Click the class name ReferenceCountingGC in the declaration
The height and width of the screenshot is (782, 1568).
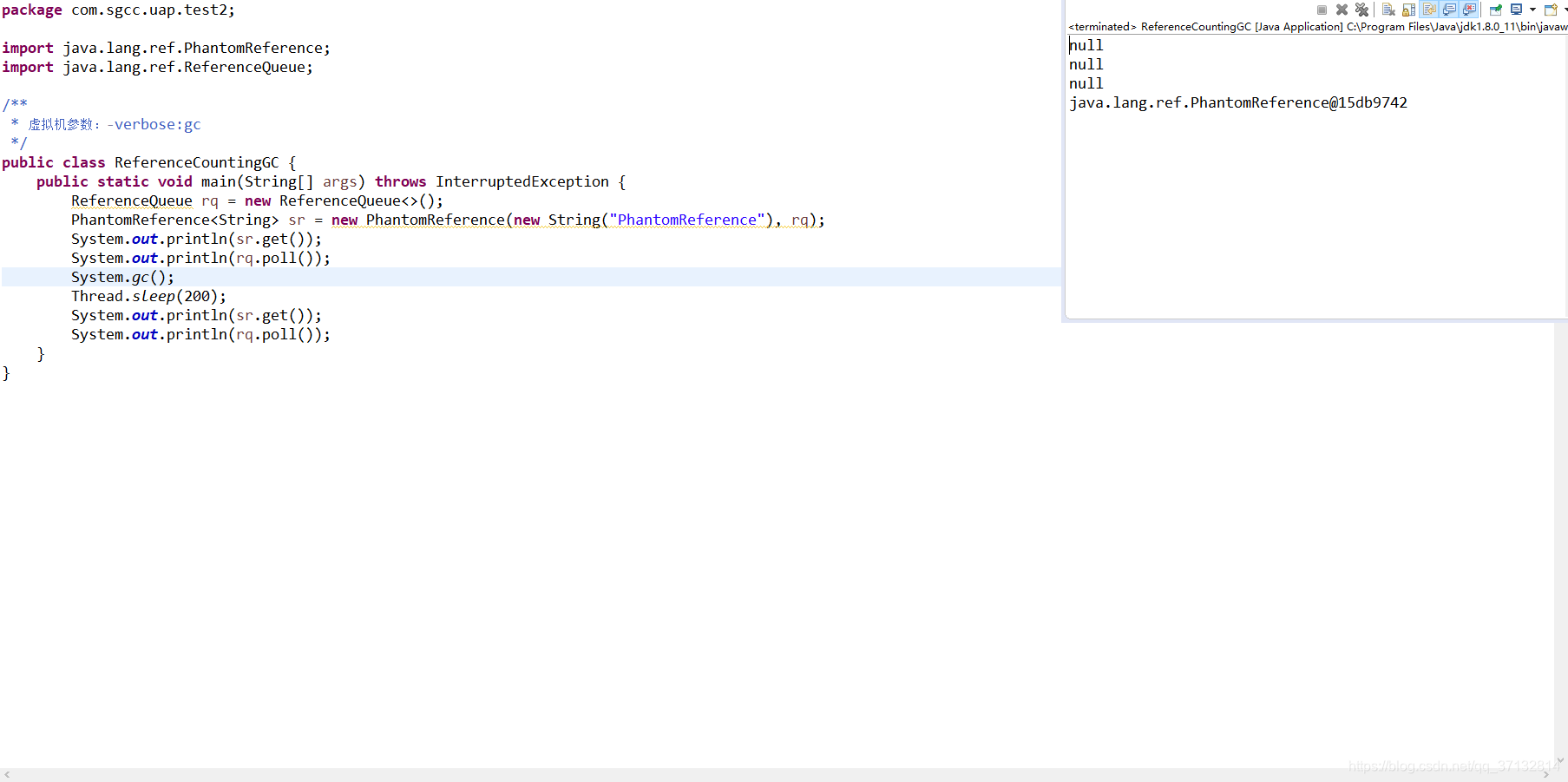point(197,162)
